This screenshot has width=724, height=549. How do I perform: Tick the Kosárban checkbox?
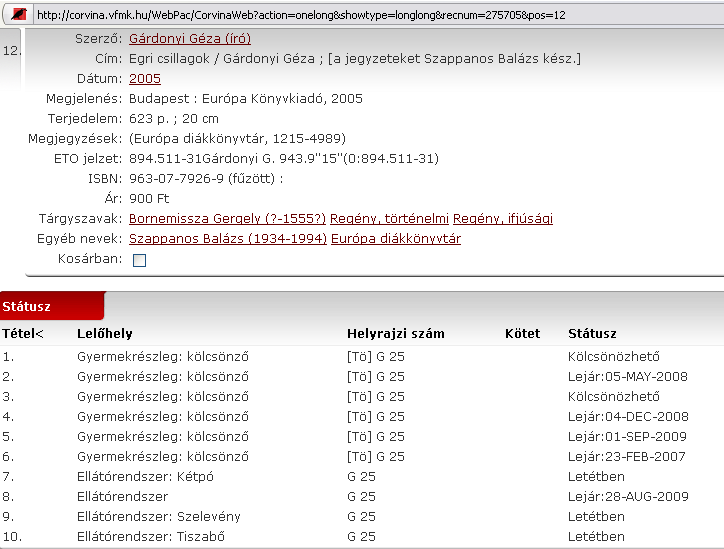point(139,260)
